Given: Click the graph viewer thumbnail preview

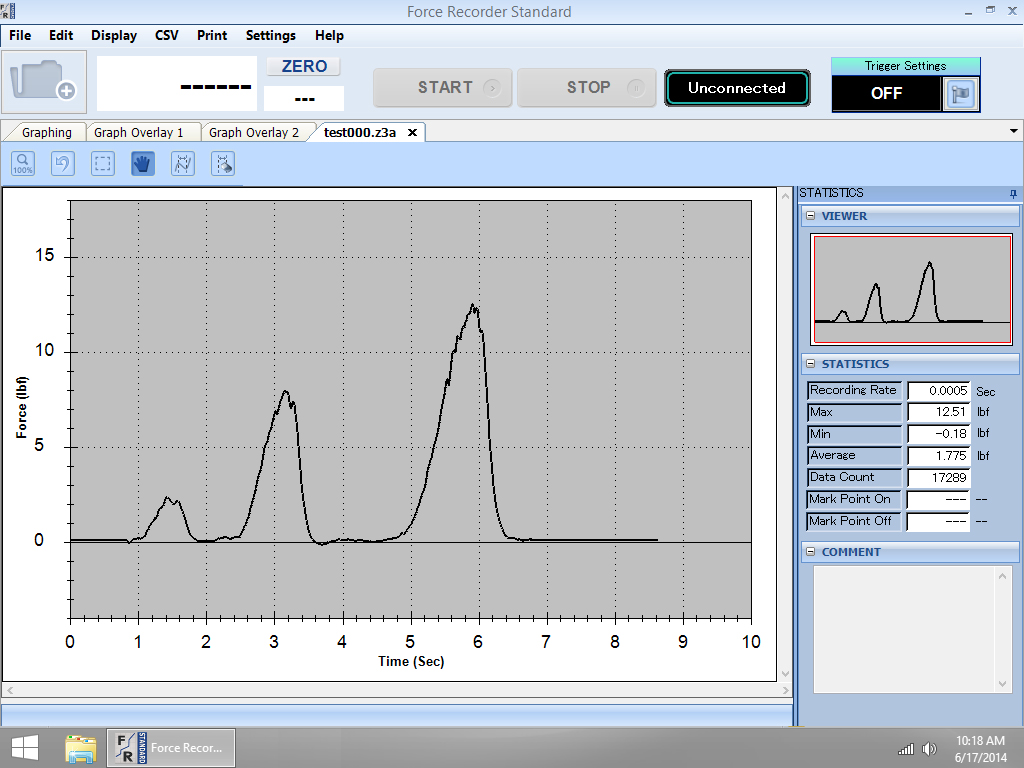Looking at the screenshot, I should (x=911, y=289).
